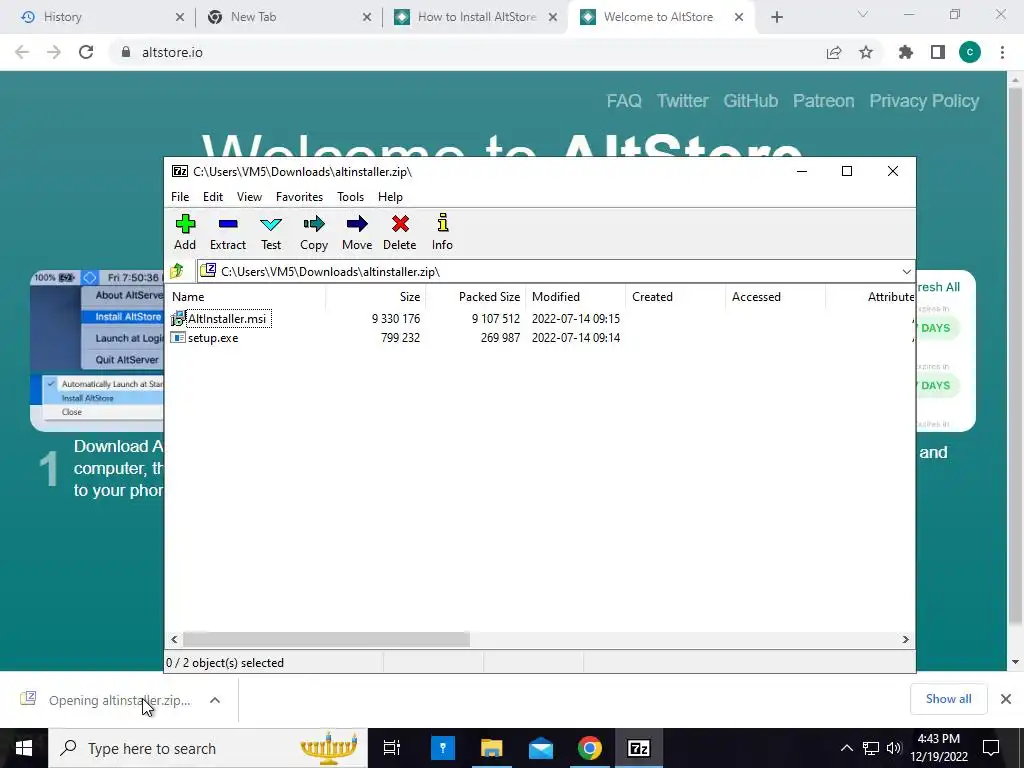Open File Explorer from the taskbar
The height and width of the screenshot is (768, 1024).
pos(492,748)
